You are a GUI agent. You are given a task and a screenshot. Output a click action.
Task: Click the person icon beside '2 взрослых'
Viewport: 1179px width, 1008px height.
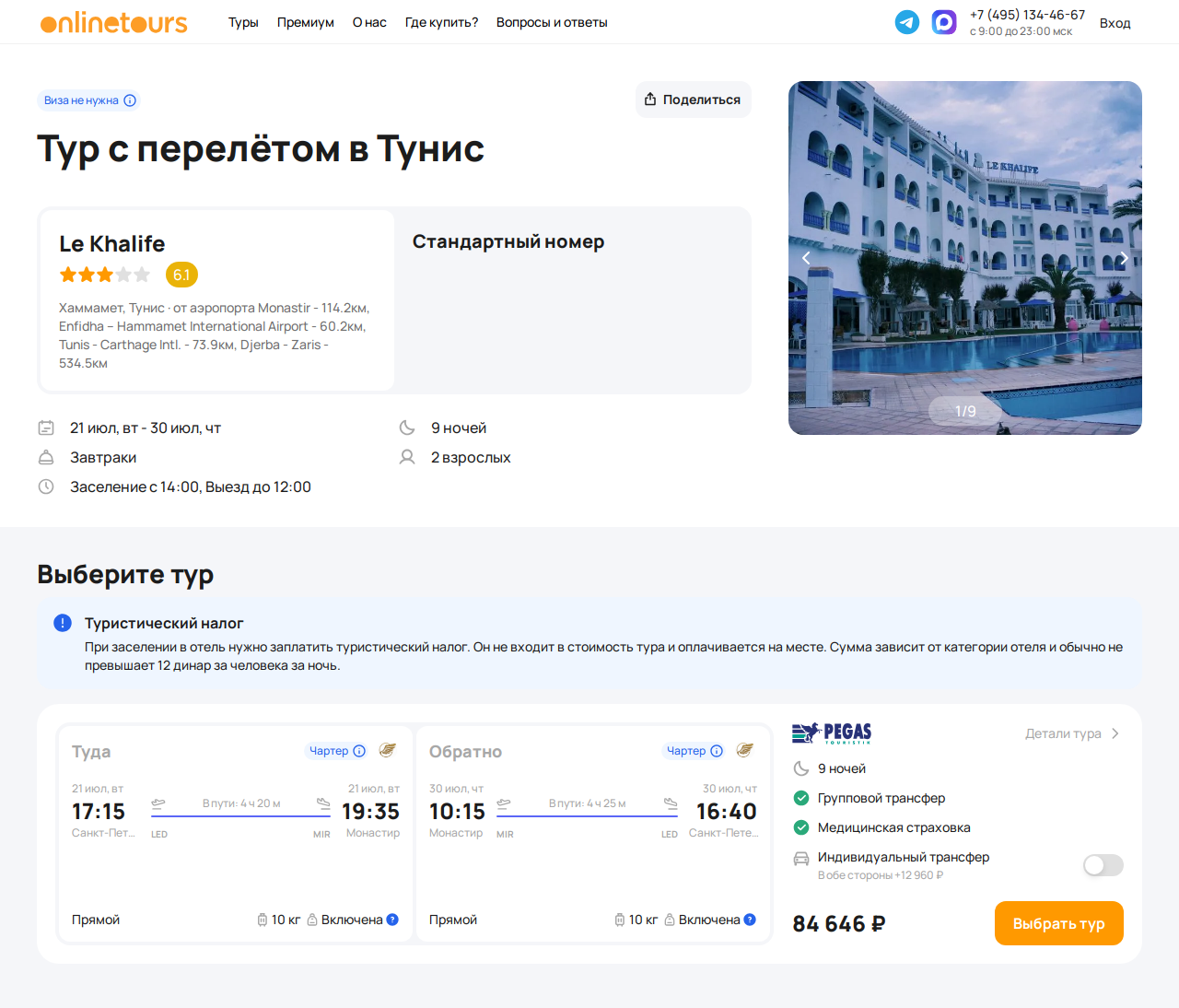pyautogui.click(x=407, y=457)
